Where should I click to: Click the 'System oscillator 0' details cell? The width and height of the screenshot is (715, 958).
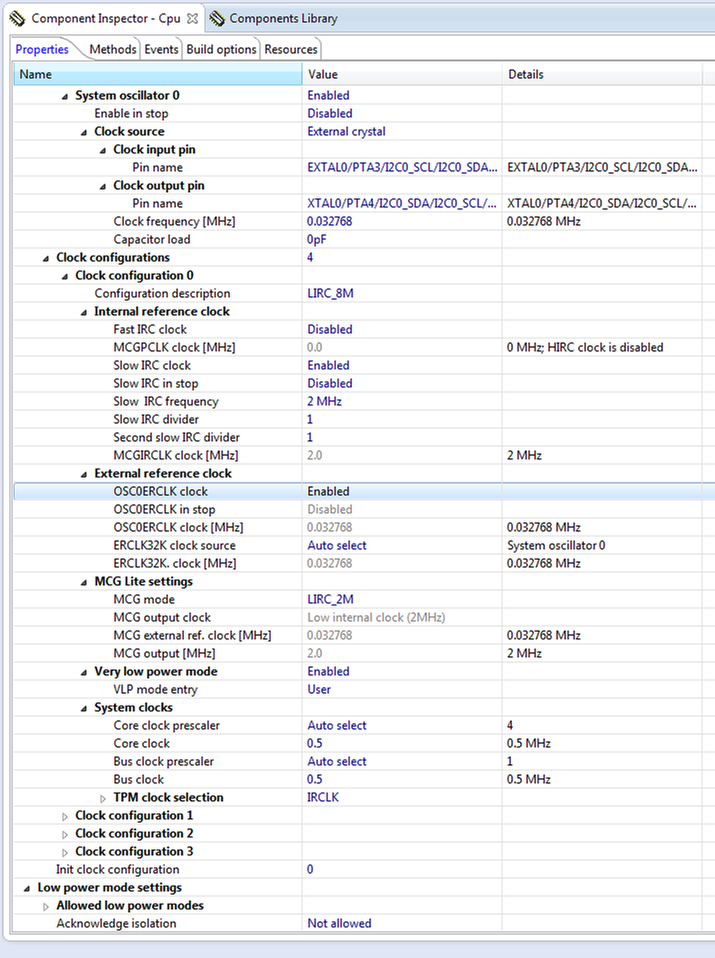coord(602,545)
